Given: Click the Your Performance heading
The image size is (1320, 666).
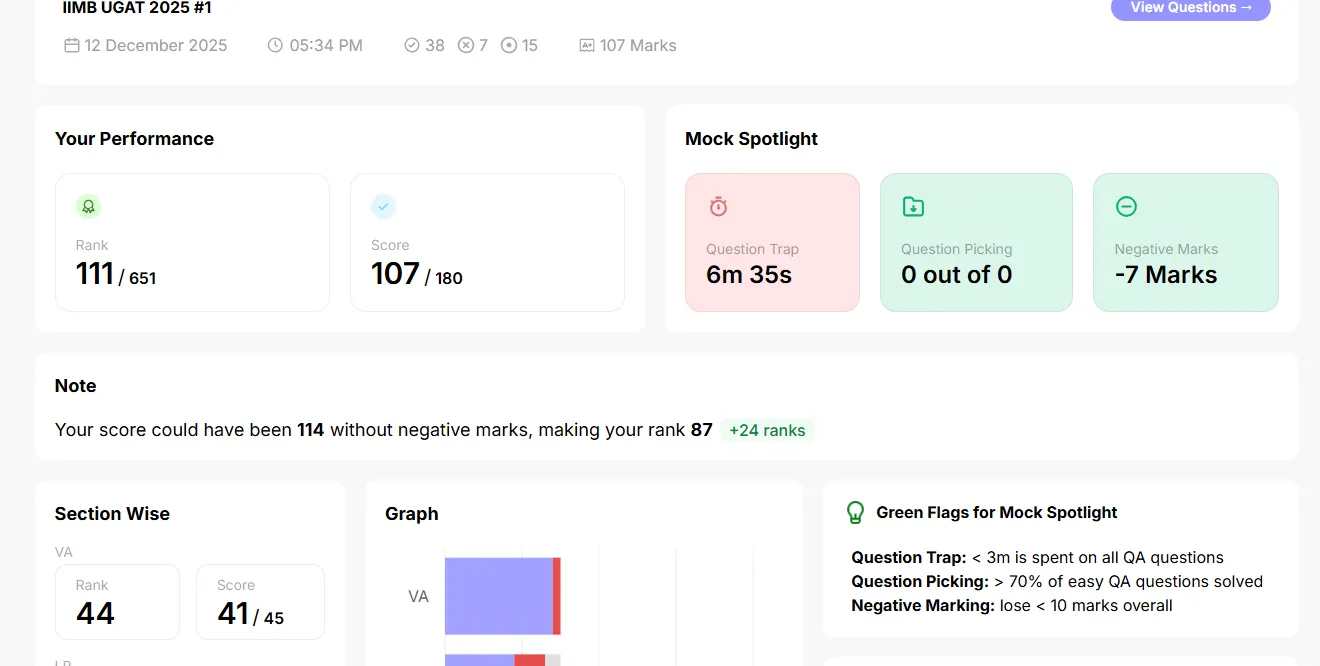Looking at the screenshot, I should click(134, 139).
